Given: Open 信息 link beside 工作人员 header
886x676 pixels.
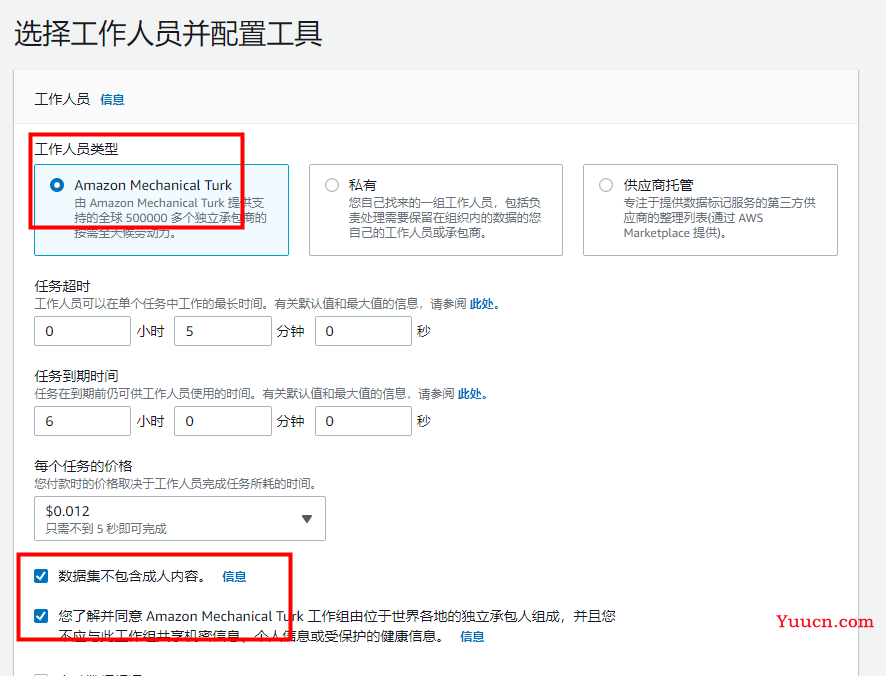Looking at the screenshot, I should (x=112, y=99).
